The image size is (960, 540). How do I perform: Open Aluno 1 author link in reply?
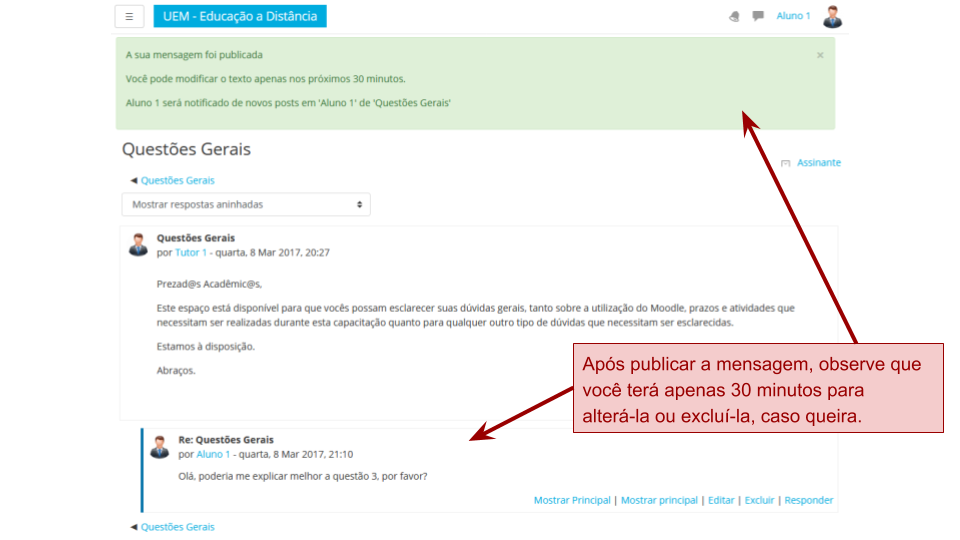point(213,454)
